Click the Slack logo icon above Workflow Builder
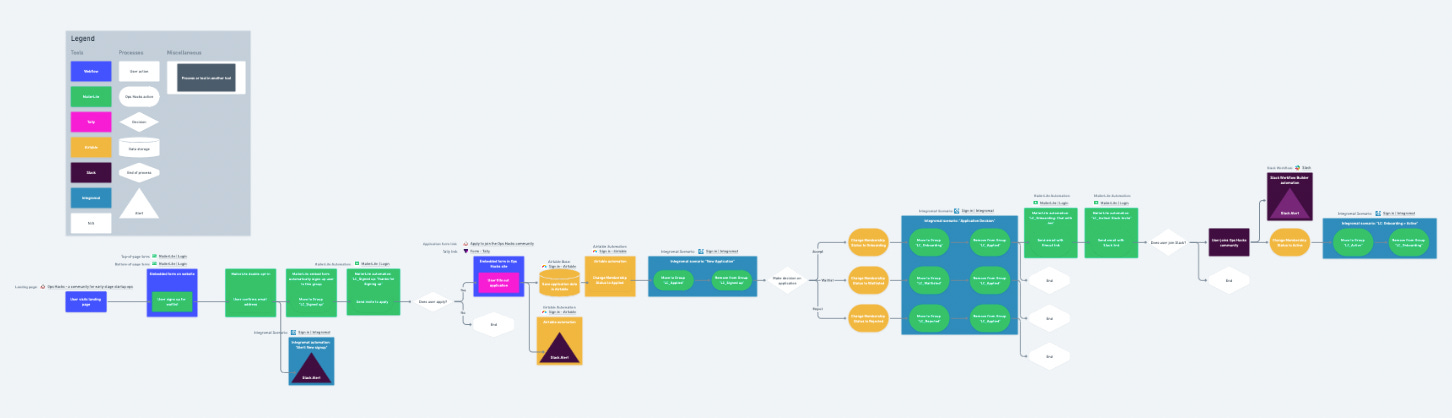 tap(1298, 167)
